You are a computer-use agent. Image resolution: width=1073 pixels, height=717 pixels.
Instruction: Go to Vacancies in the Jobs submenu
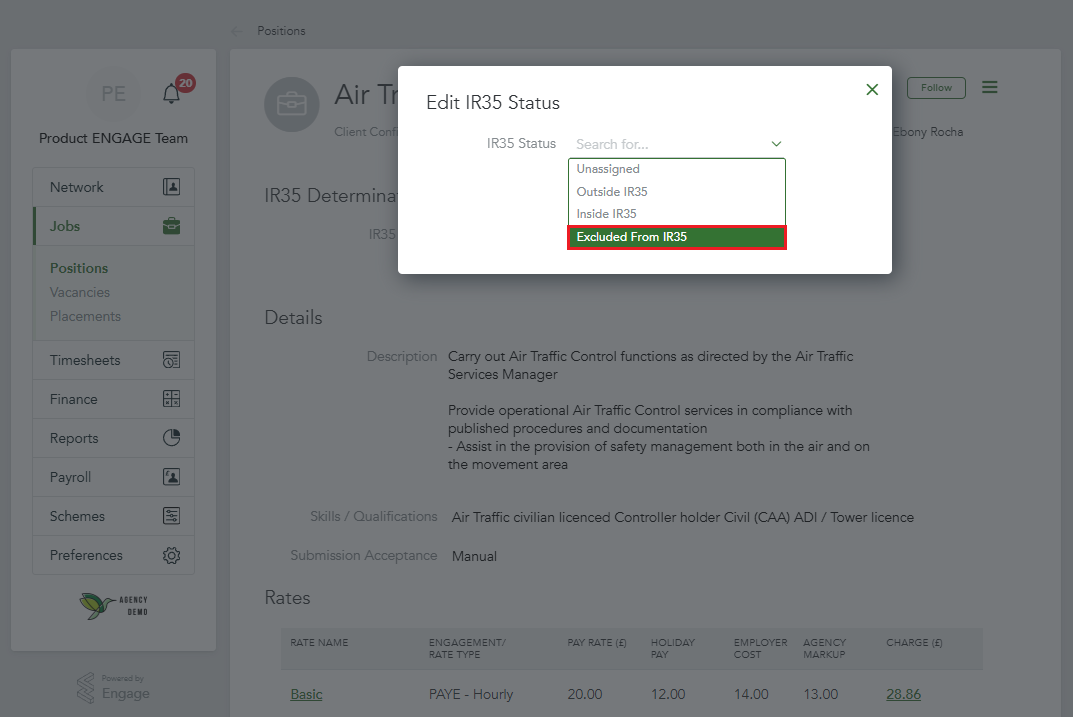pyautogui.click(x=79, y=292)
